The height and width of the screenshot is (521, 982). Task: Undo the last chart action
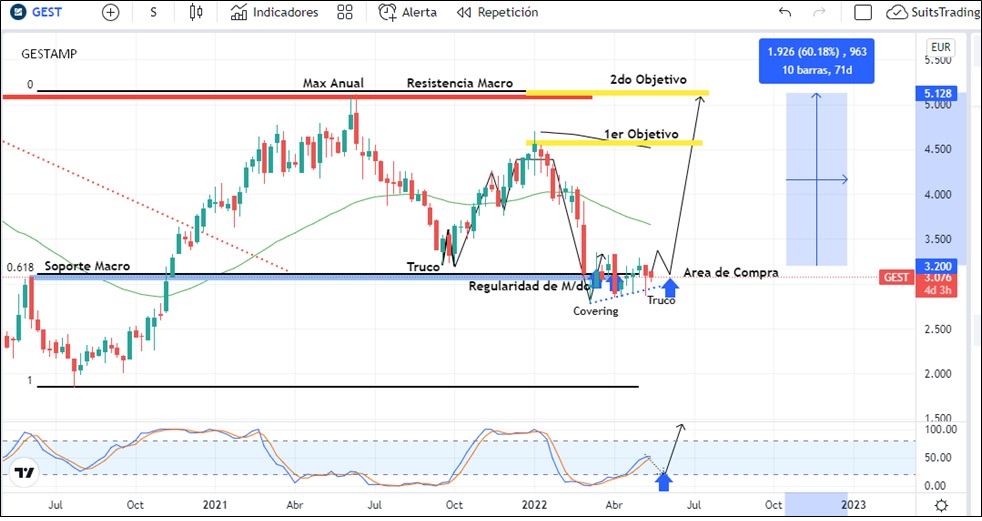click(x=785, y=13)
